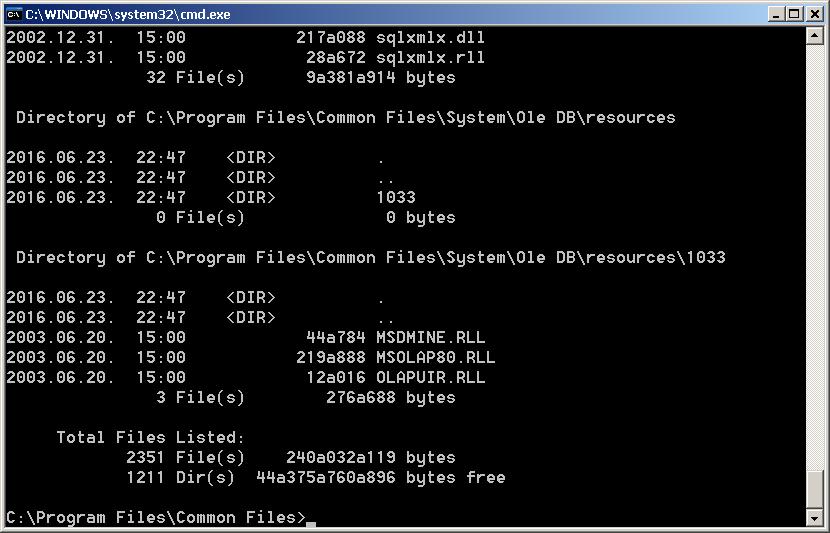Close the command prompt window

(x=814, y=14)
